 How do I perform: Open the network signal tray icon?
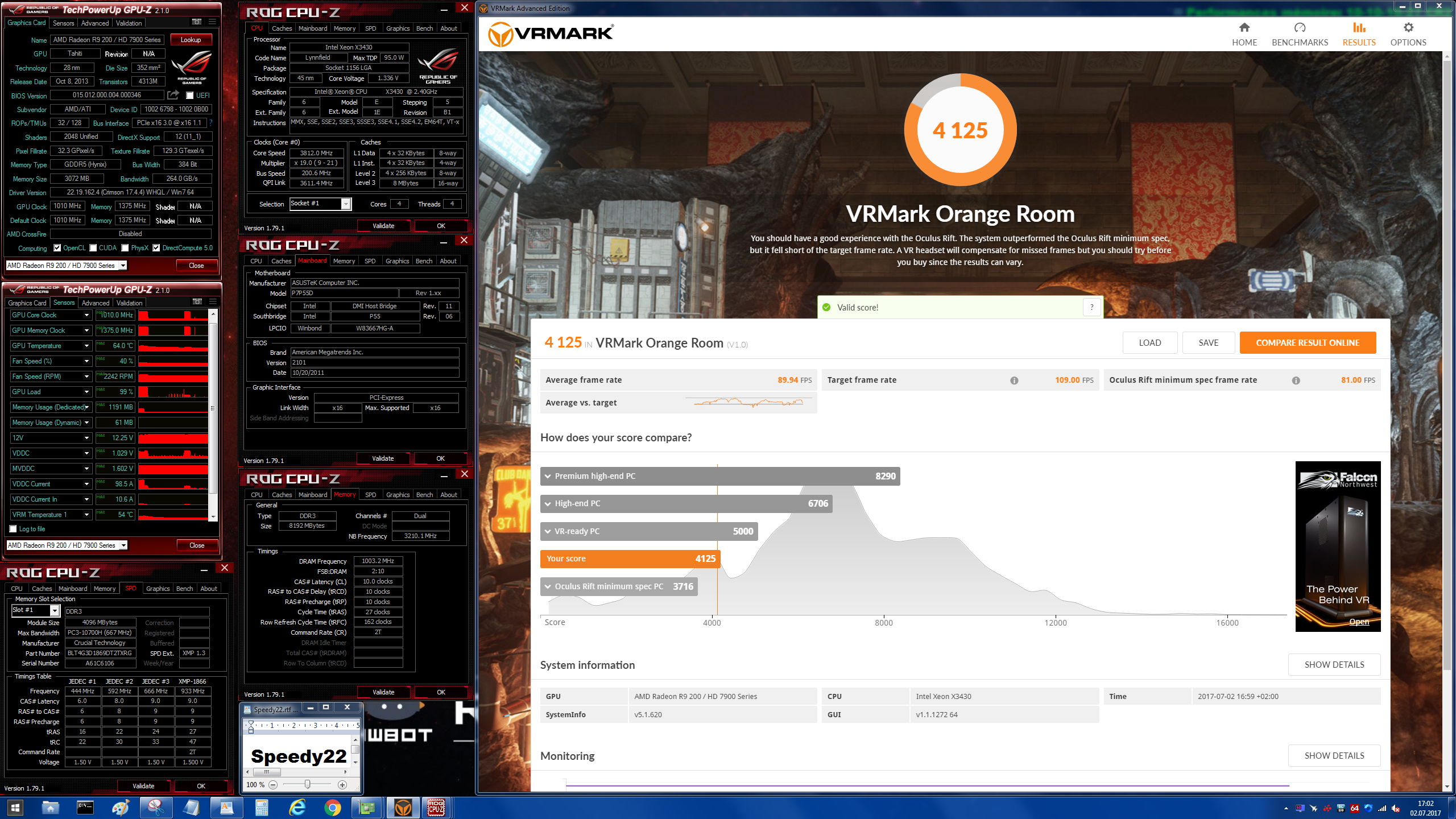pyautogui.click(x=1382, y=808)
